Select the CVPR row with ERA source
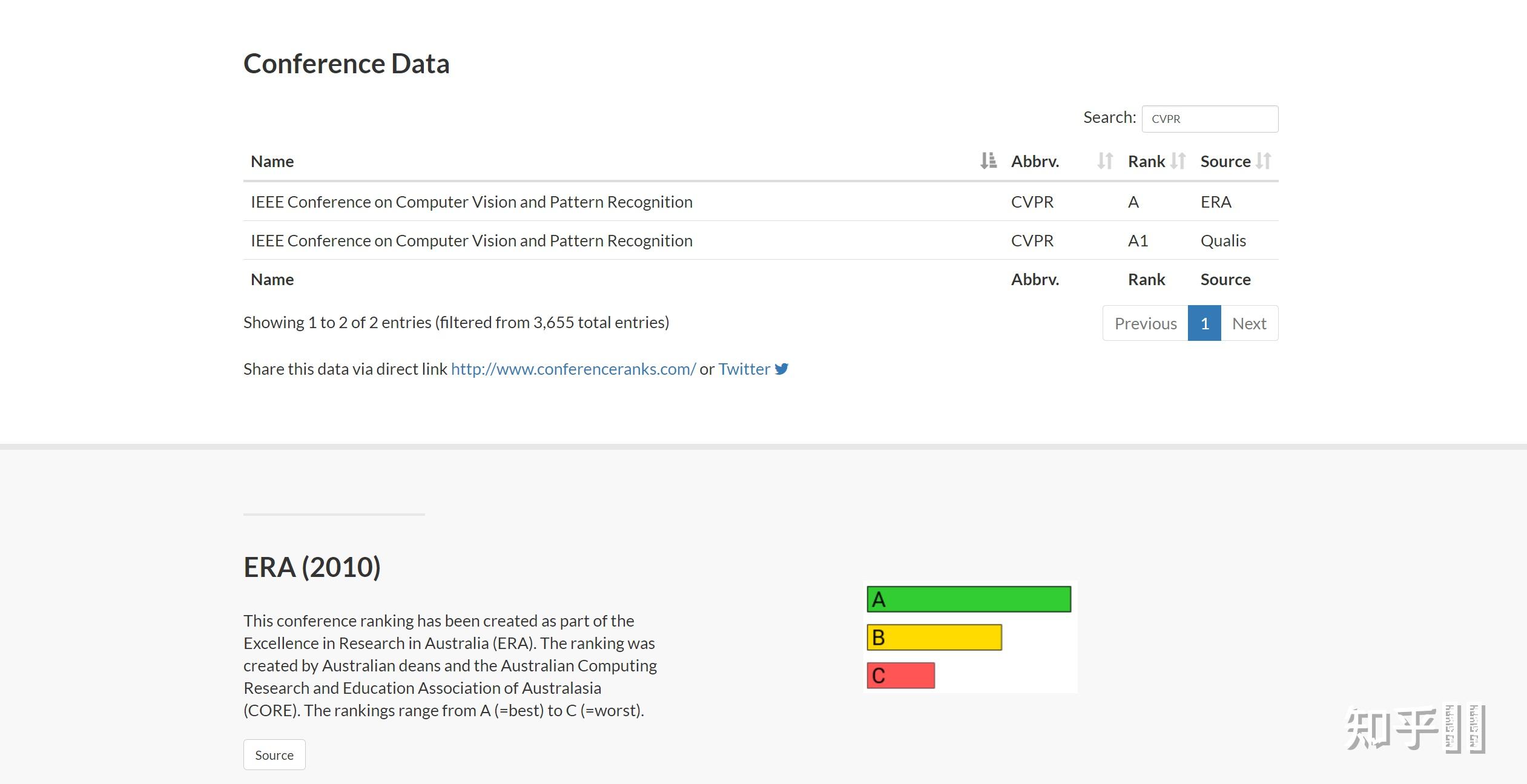 (471, 202)
